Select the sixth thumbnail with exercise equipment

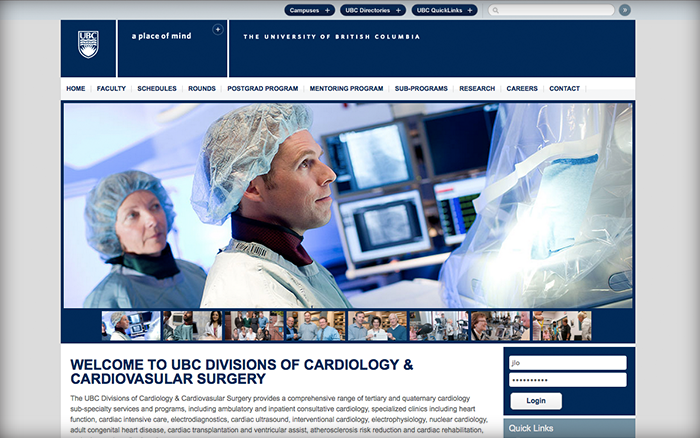(x=439, y=326)
